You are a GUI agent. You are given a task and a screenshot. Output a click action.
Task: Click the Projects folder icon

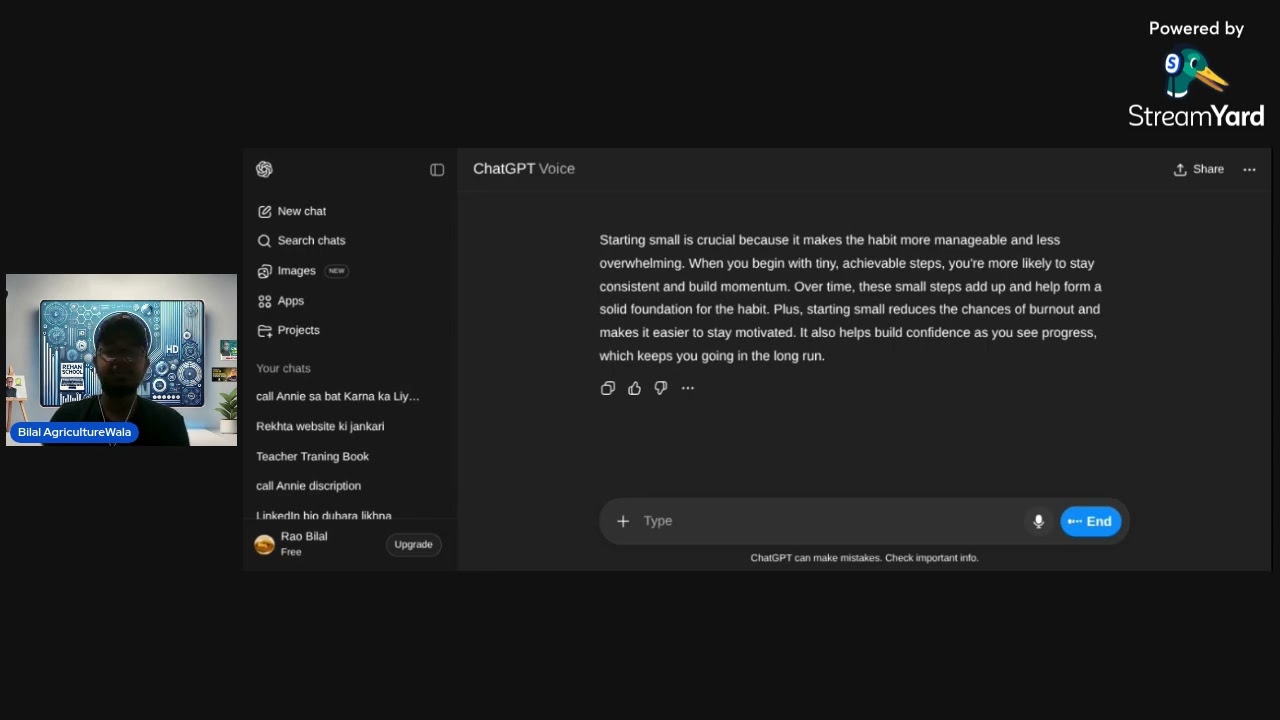point(264,330)
